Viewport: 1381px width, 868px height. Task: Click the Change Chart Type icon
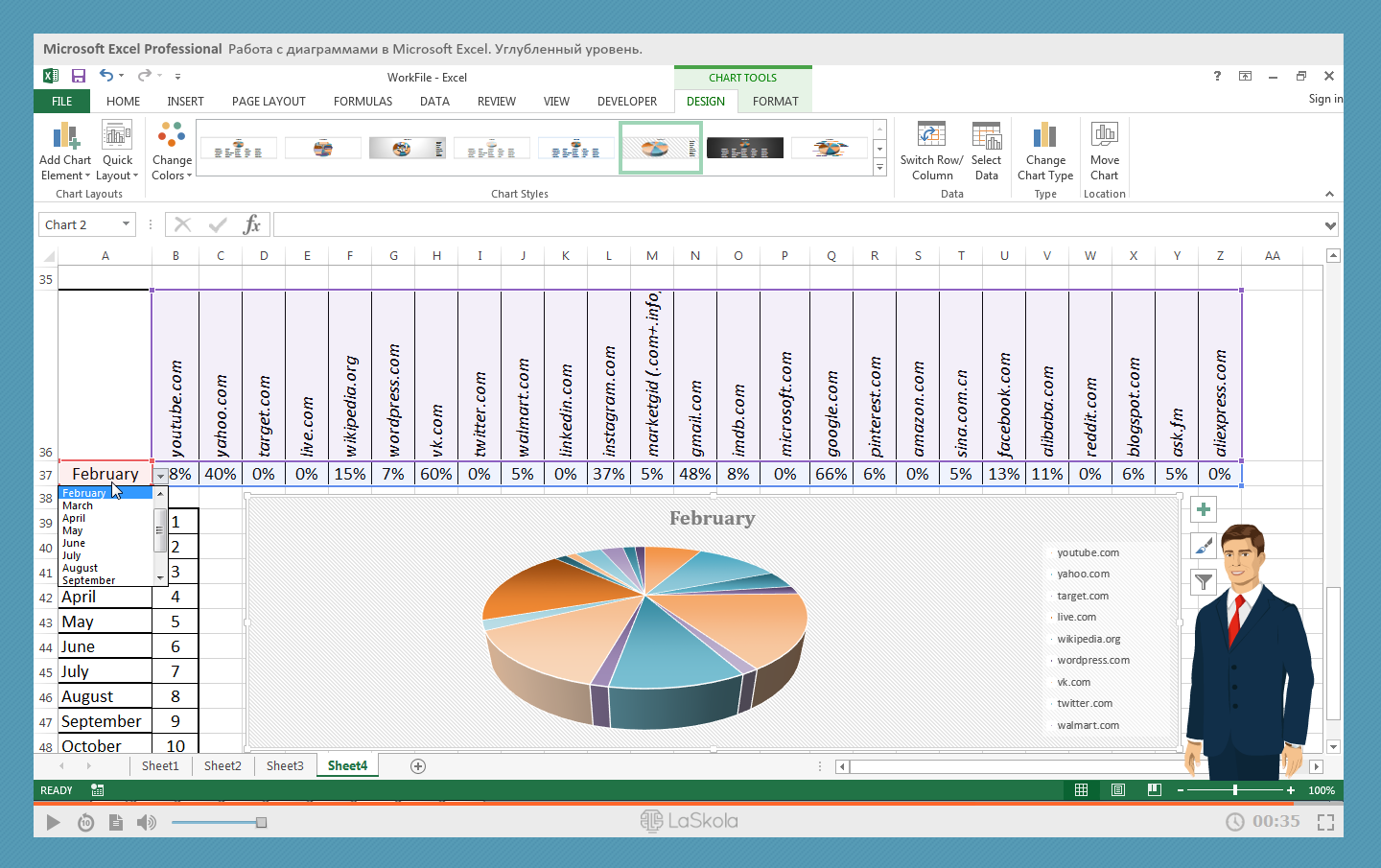1044,136
